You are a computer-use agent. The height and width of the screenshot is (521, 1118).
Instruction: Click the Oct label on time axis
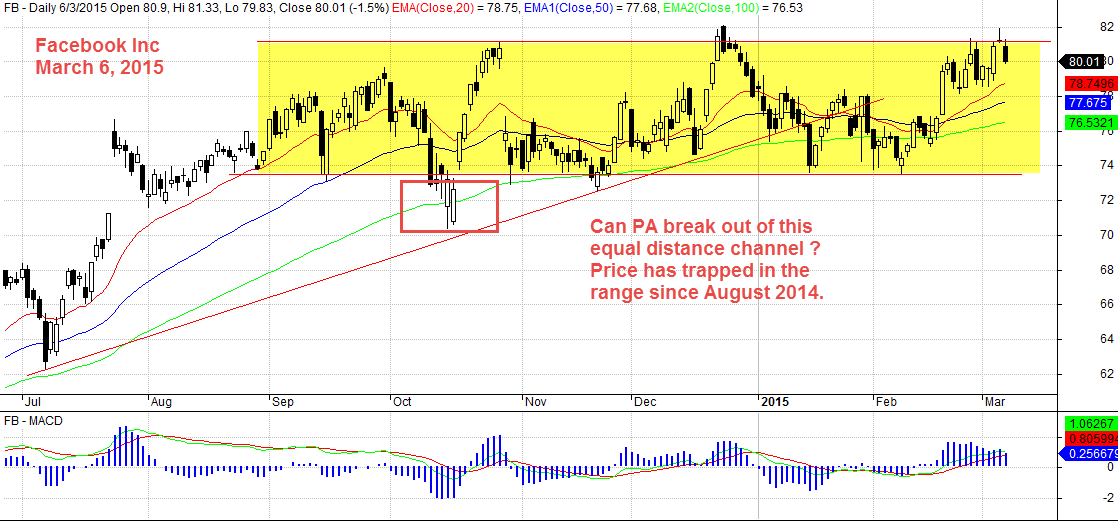click(404, 402)
